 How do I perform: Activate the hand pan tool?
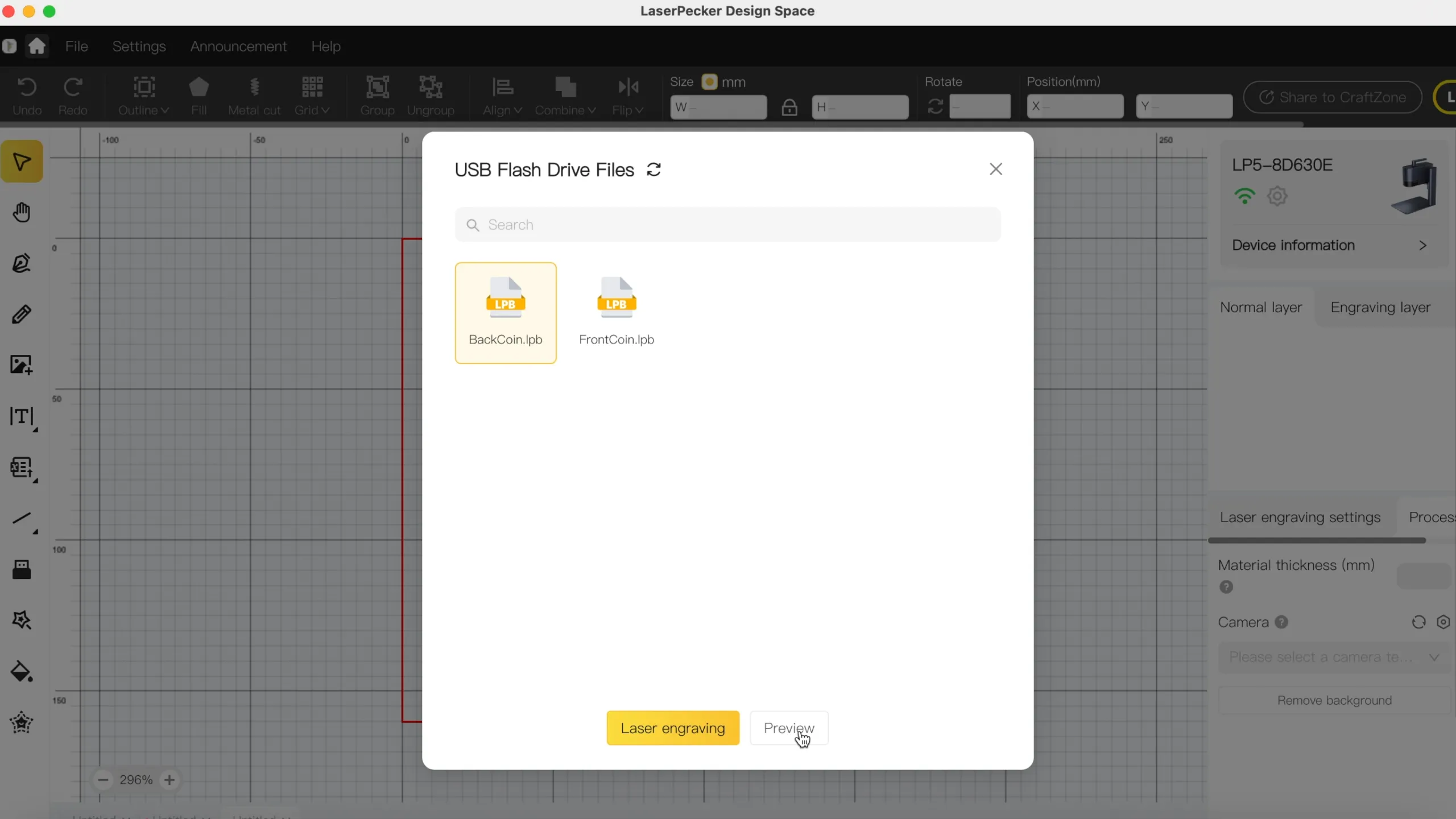[22, 212]
